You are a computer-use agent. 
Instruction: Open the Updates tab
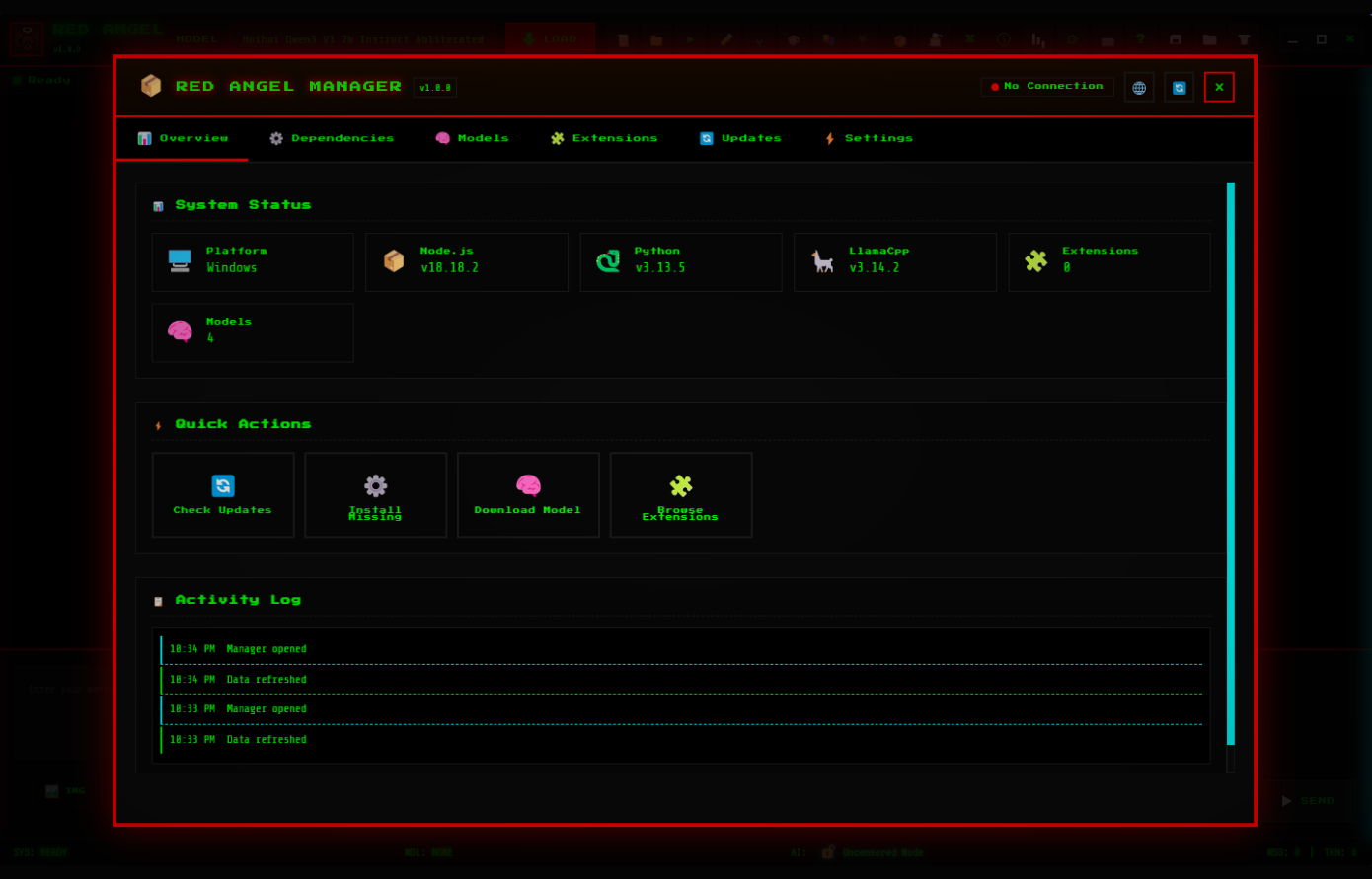click(x=740, y=139)
